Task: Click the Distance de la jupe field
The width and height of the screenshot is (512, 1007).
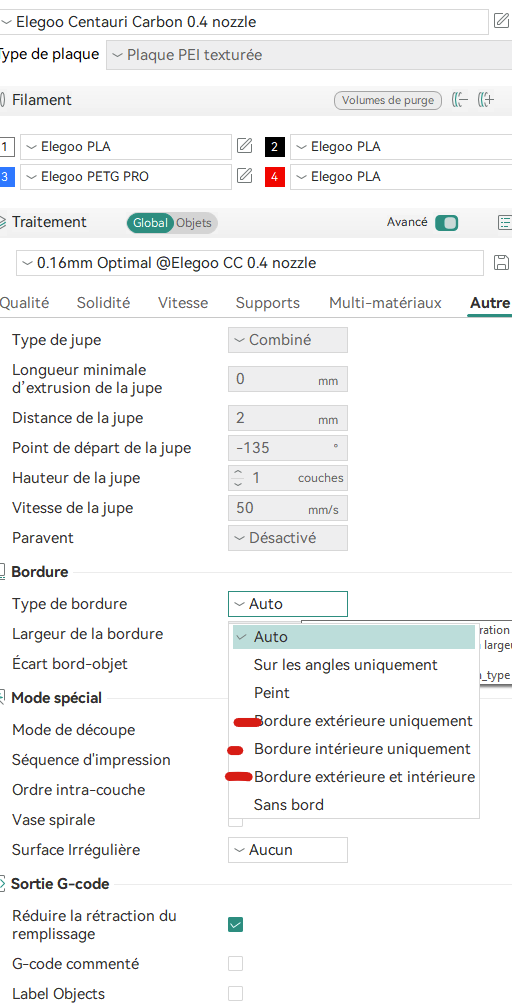Action: pos(288,419)
